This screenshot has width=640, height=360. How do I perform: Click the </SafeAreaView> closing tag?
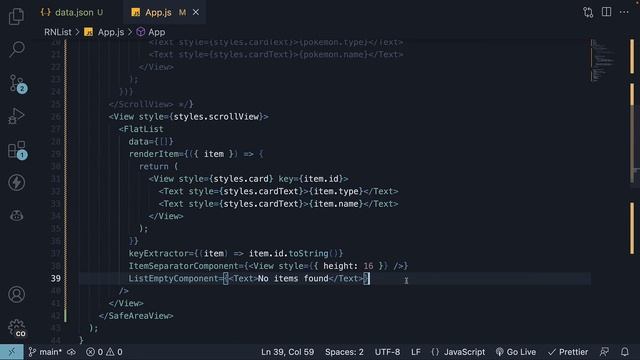coord(136,316)
